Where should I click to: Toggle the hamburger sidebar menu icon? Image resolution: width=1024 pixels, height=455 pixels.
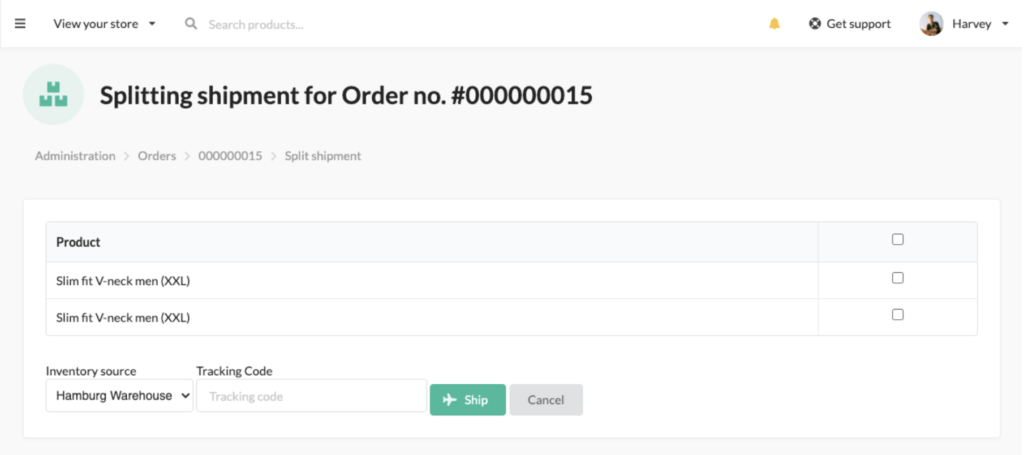point(20,24)
